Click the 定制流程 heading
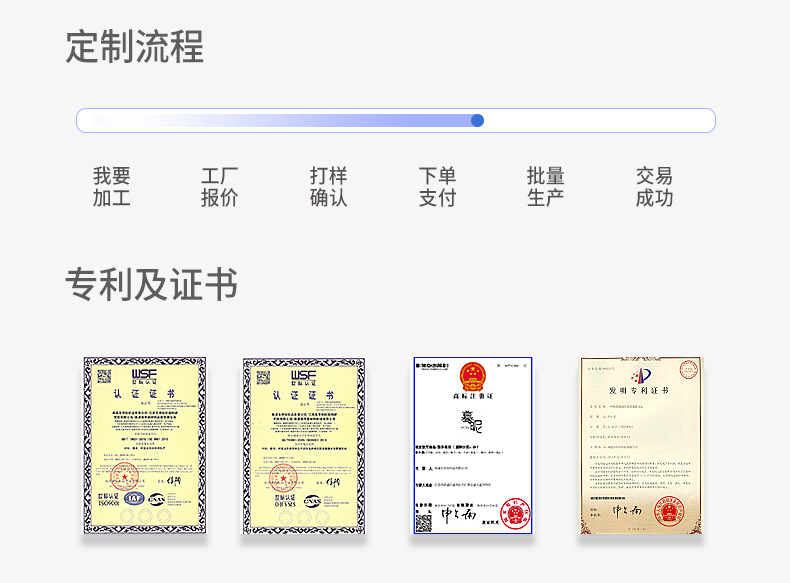This screenshot has height=583, width=790. (x=135, y=47)
